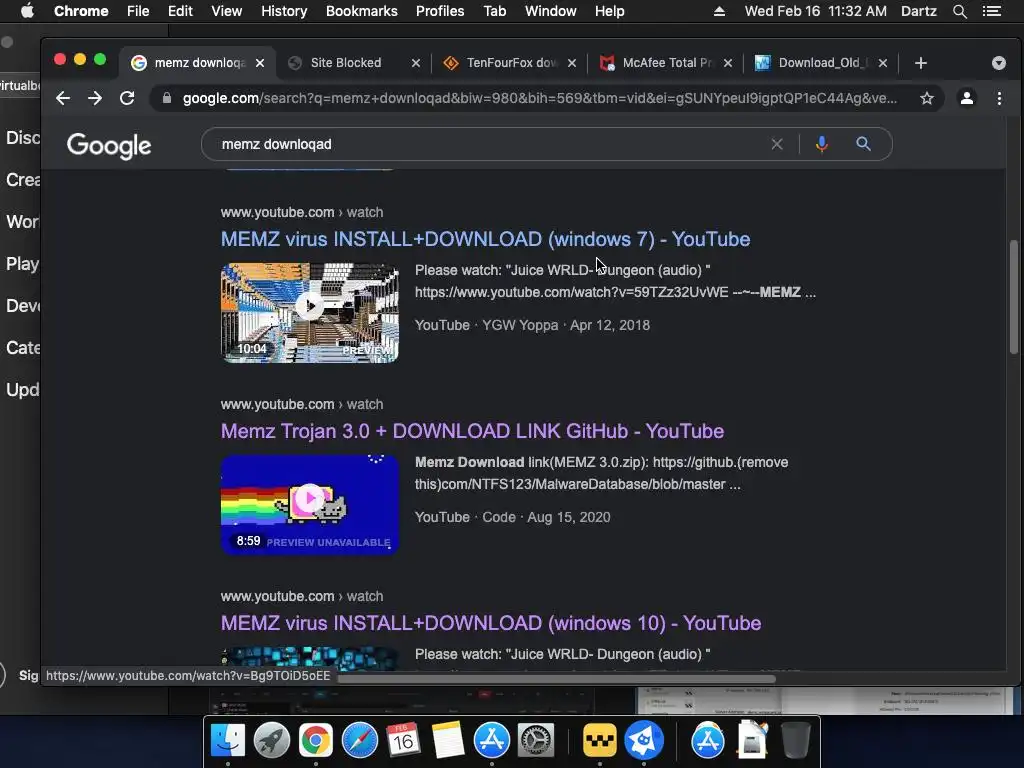Open the Apple menu
Viewport: 1024px width, 768px height.
click(27, 11)
